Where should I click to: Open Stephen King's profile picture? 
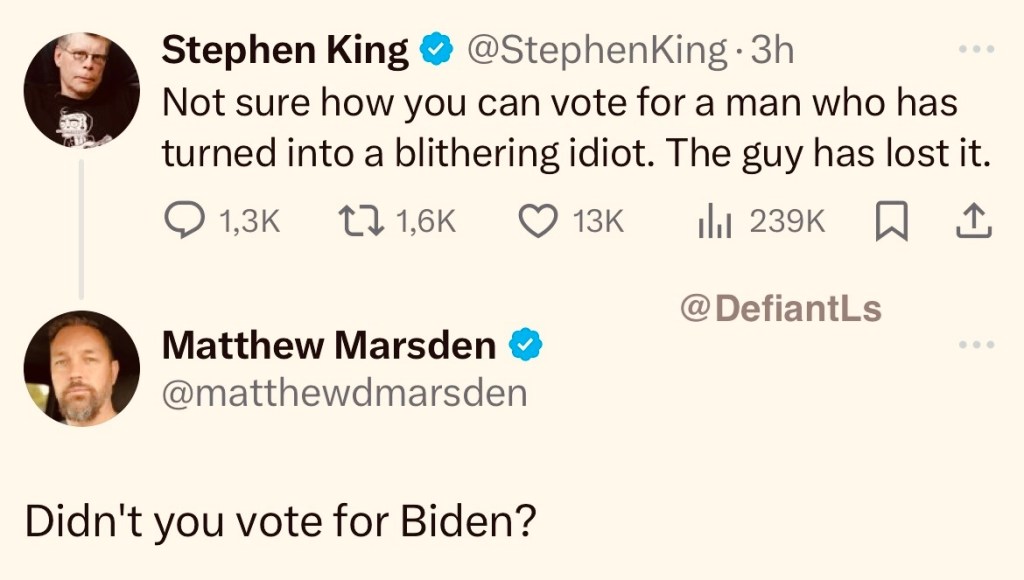coord(81,91)
